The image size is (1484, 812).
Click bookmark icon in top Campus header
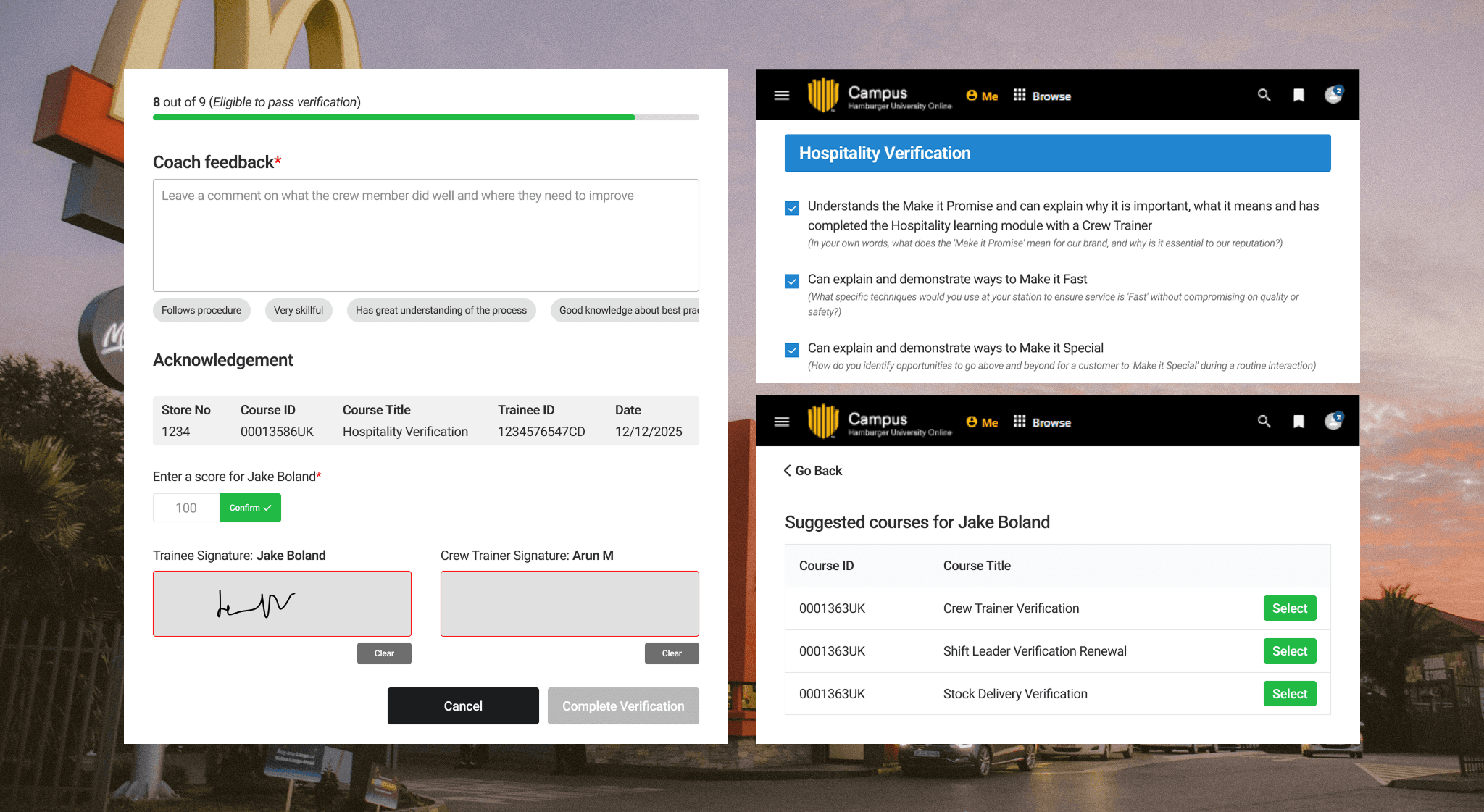click(1298, 95)
